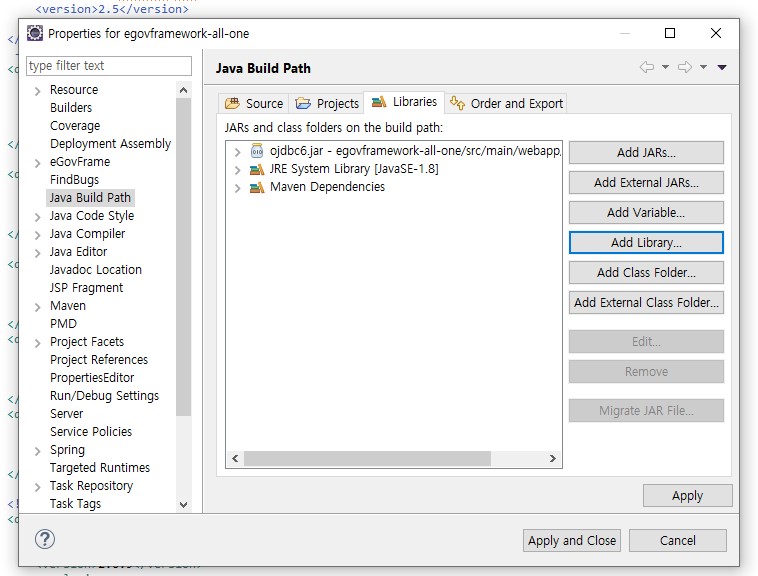Select PMD in the category tree

(x=63, y=324)
